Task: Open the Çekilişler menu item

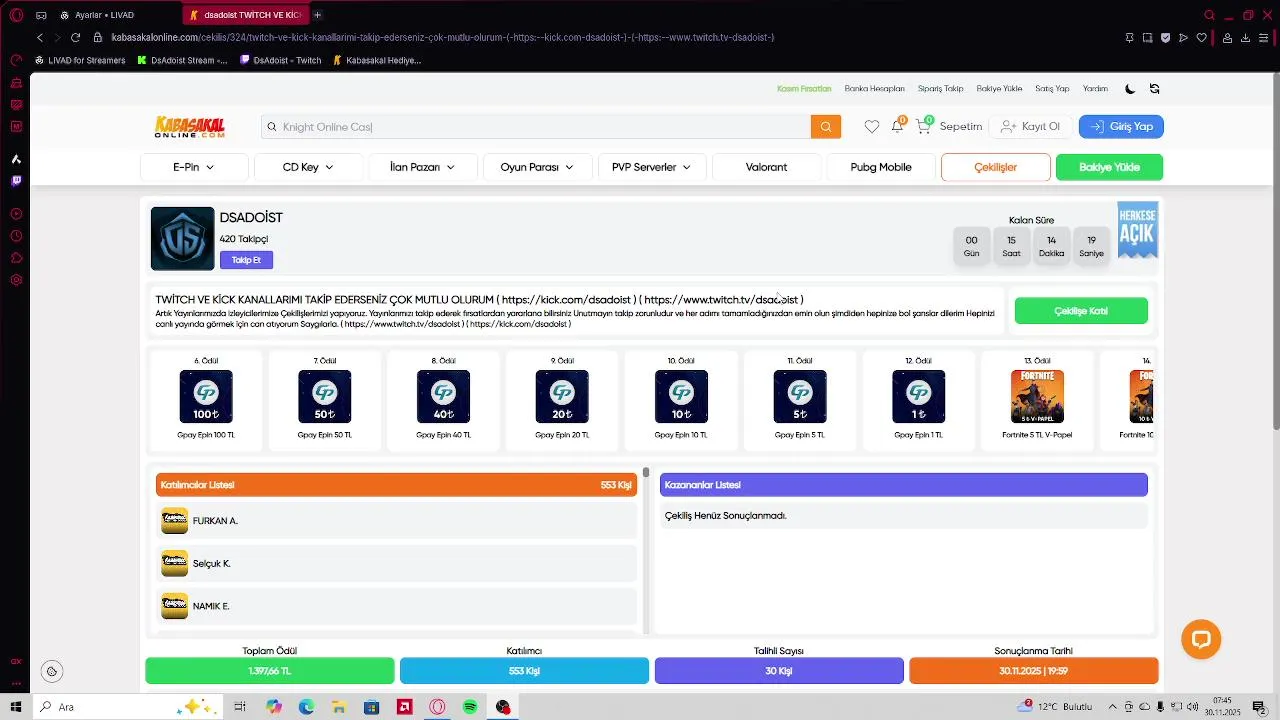Action: click(x=995, y=167)
